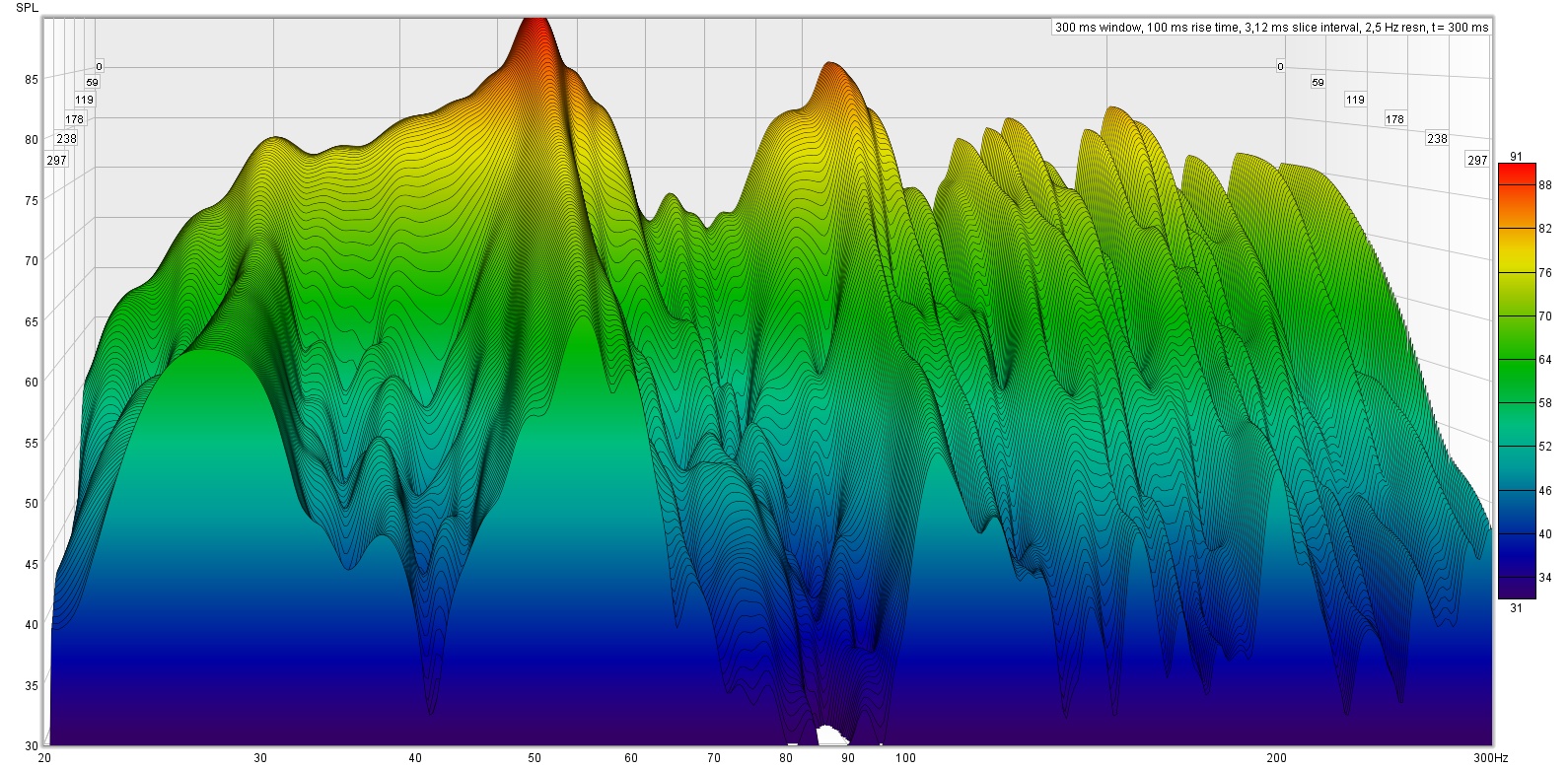
Task: Select the 20 label on the frequency axis
Action: (44, 758)
